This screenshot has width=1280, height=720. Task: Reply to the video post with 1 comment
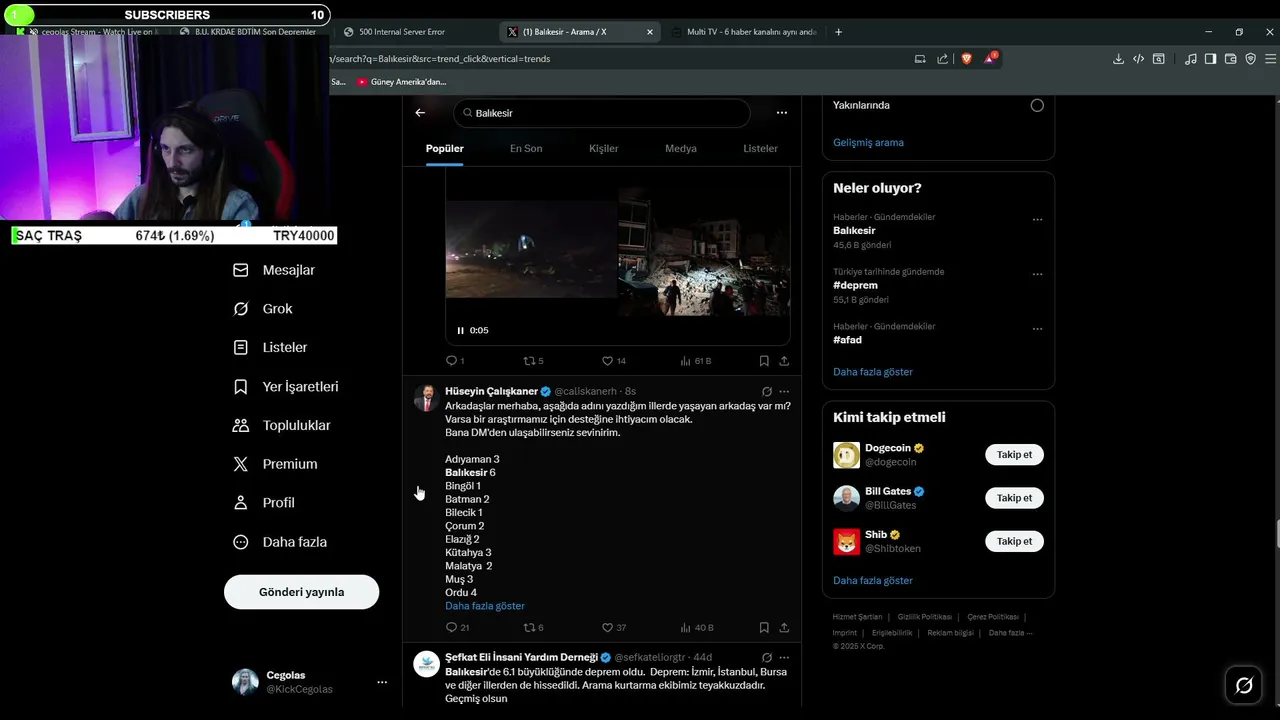455,361
